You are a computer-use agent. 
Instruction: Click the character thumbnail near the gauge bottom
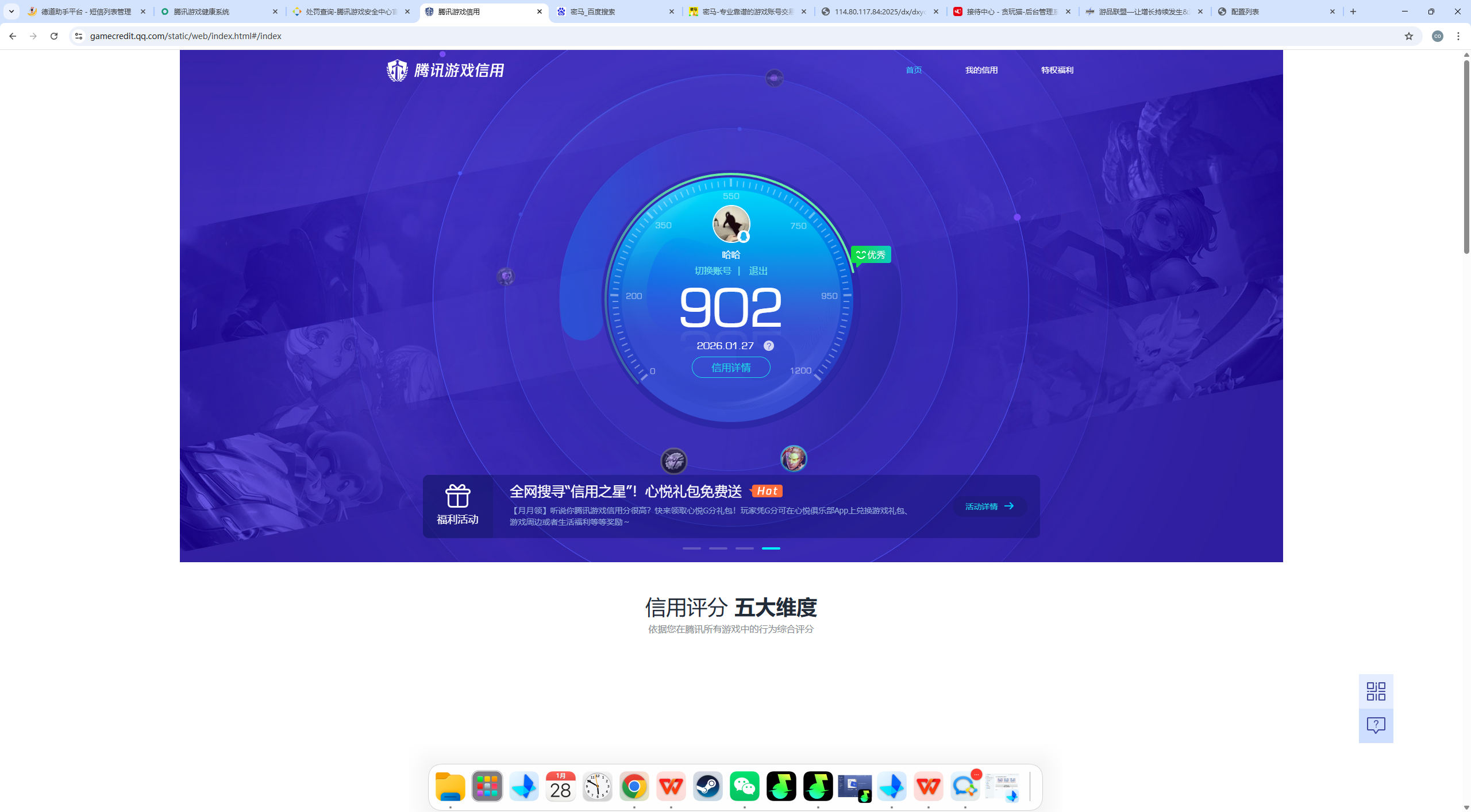click(793, 458)
